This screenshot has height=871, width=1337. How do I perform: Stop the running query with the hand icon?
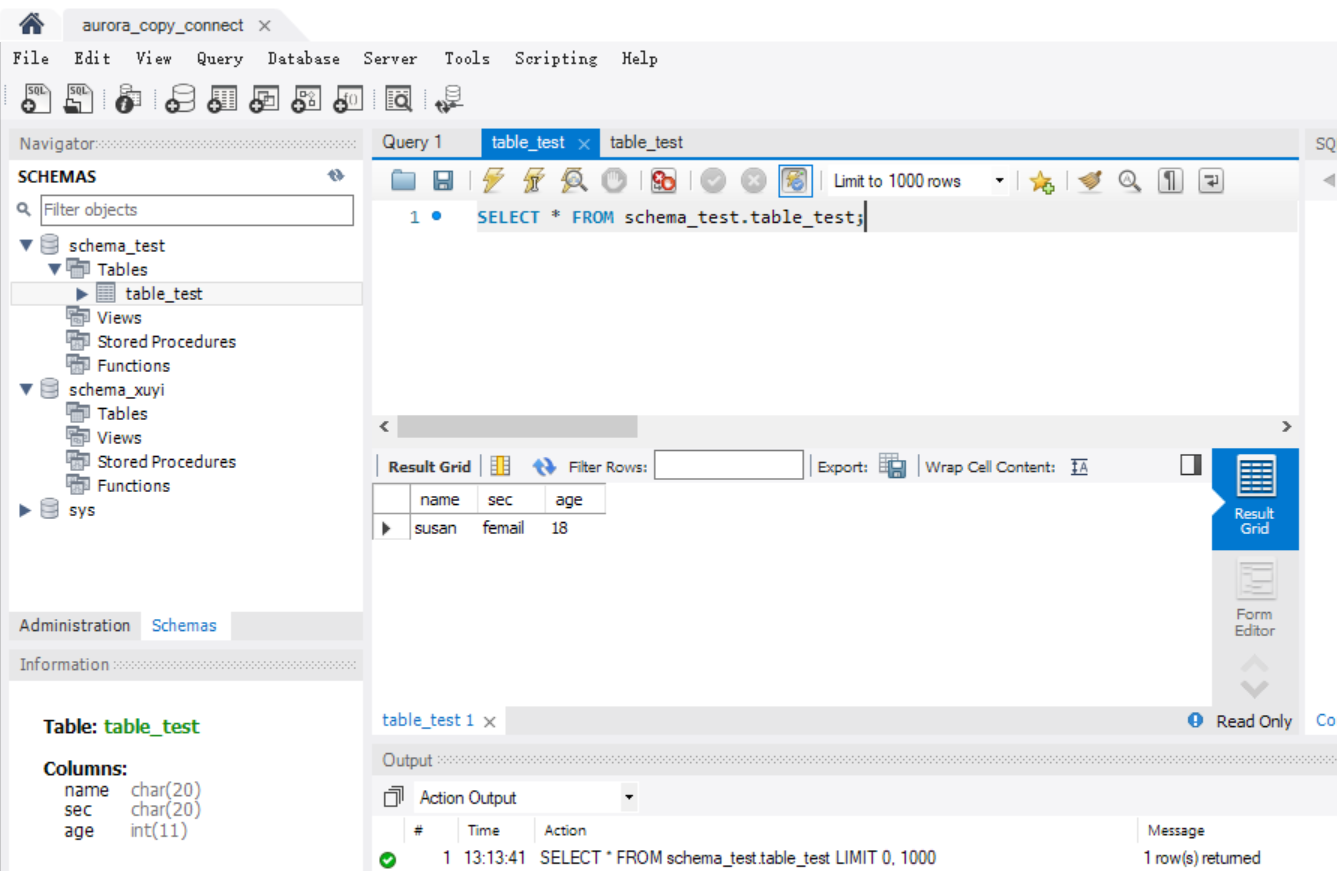[613, 181]
